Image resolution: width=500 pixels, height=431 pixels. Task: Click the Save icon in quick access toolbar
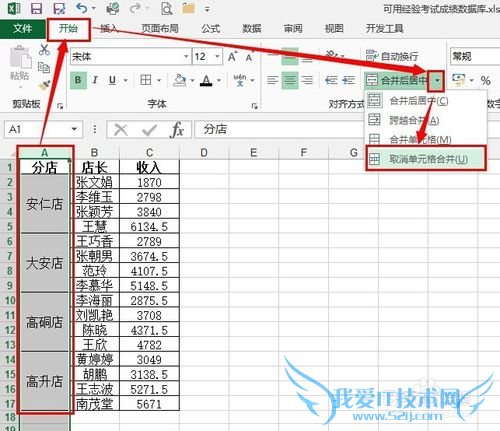coord(37,8)
